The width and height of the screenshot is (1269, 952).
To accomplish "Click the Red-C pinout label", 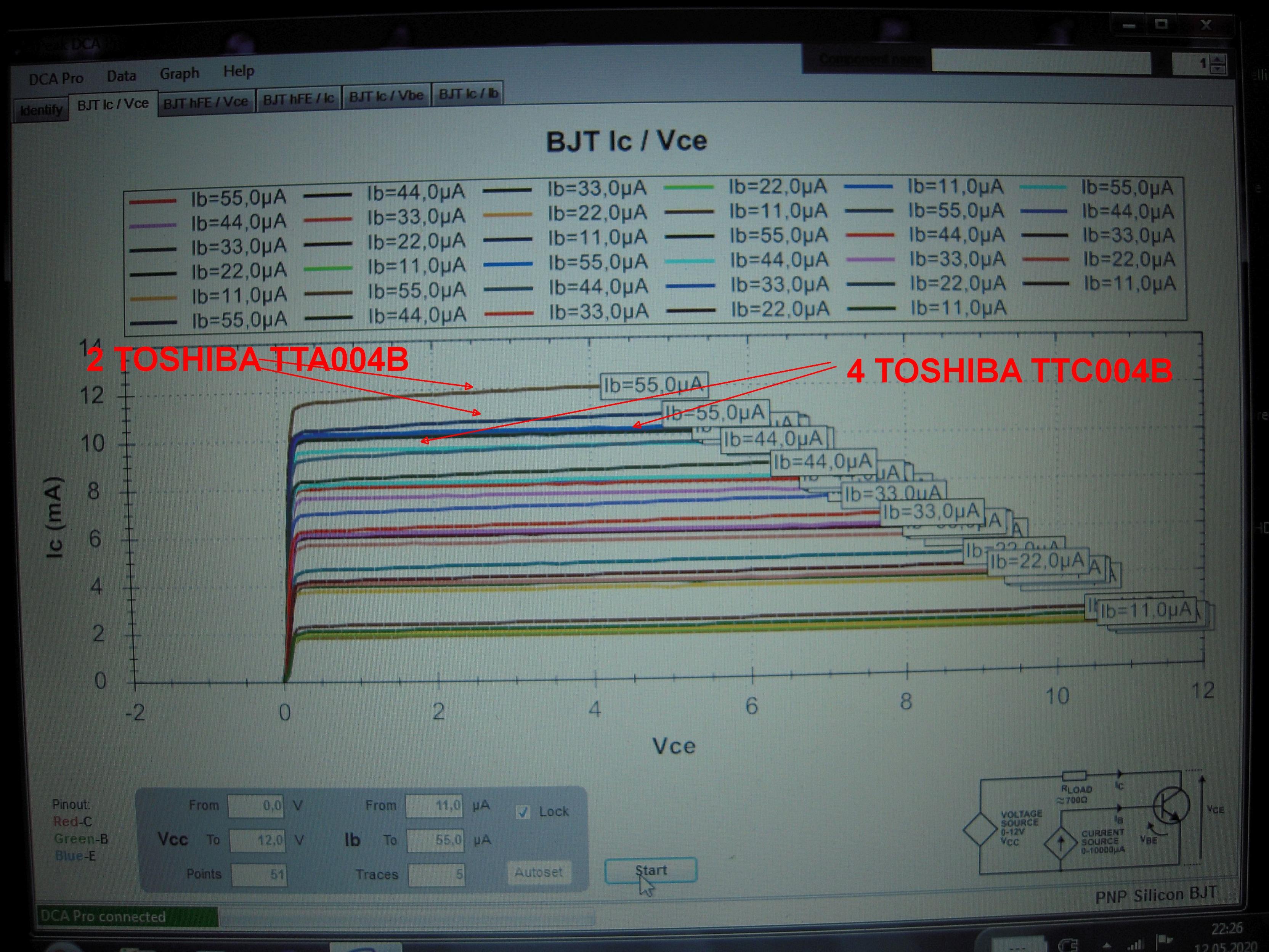I will click(x=73, y=822).
